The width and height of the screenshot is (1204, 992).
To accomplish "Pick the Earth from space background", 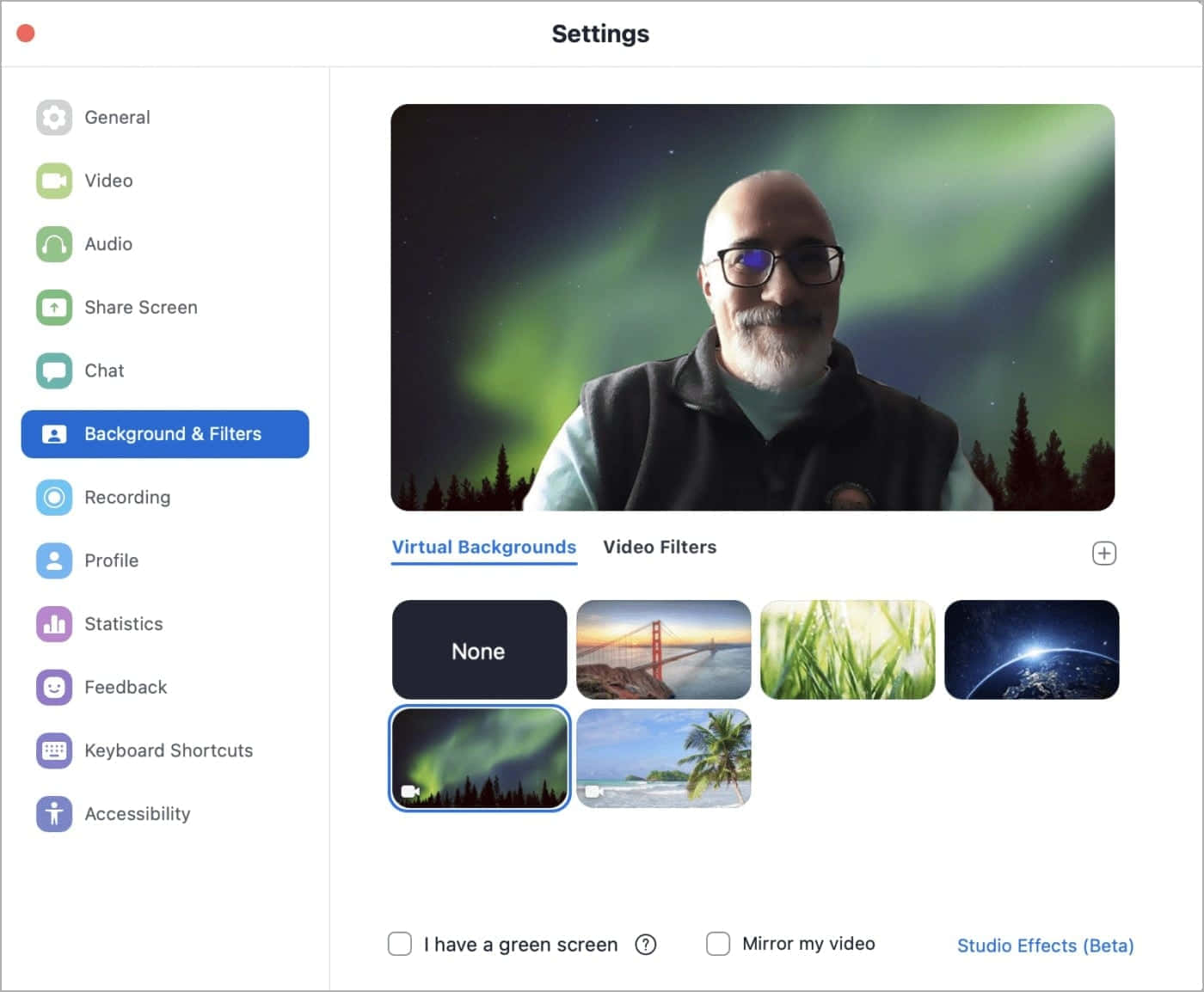I will [1032, 650].
